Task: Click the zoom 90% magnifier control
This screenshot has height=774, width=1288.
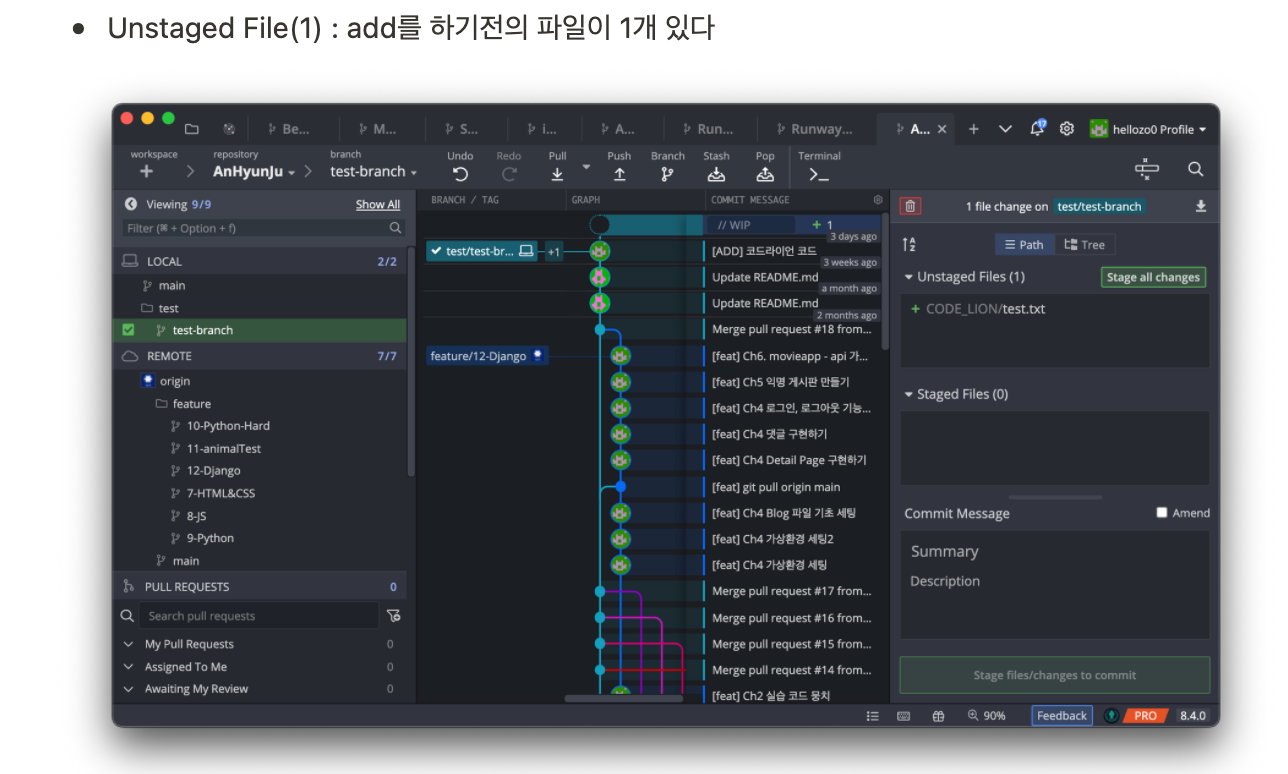Action: coord(986,716)
